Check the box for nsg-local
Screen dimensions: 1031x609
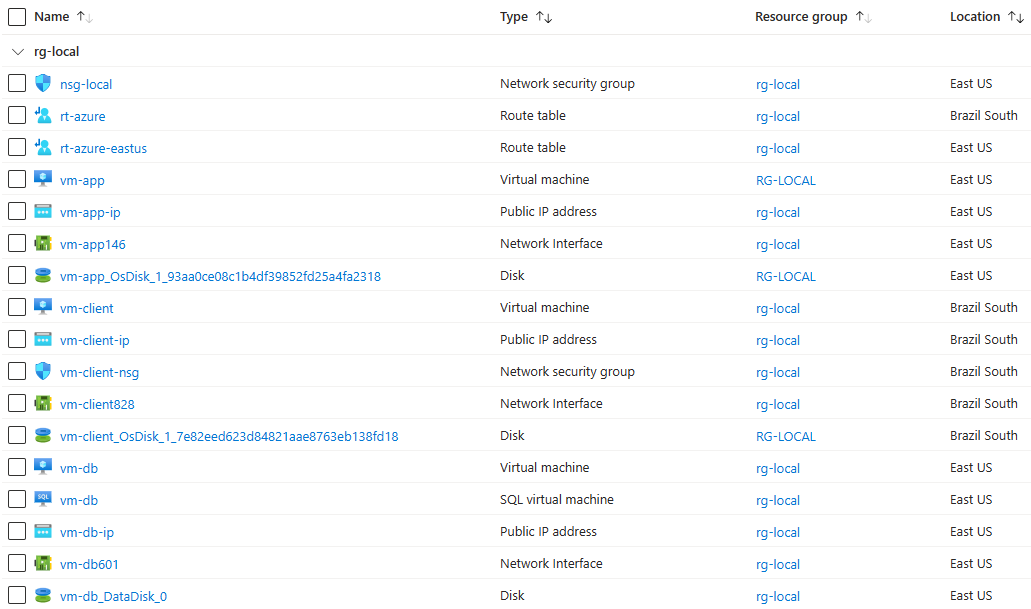click(17, 84)
